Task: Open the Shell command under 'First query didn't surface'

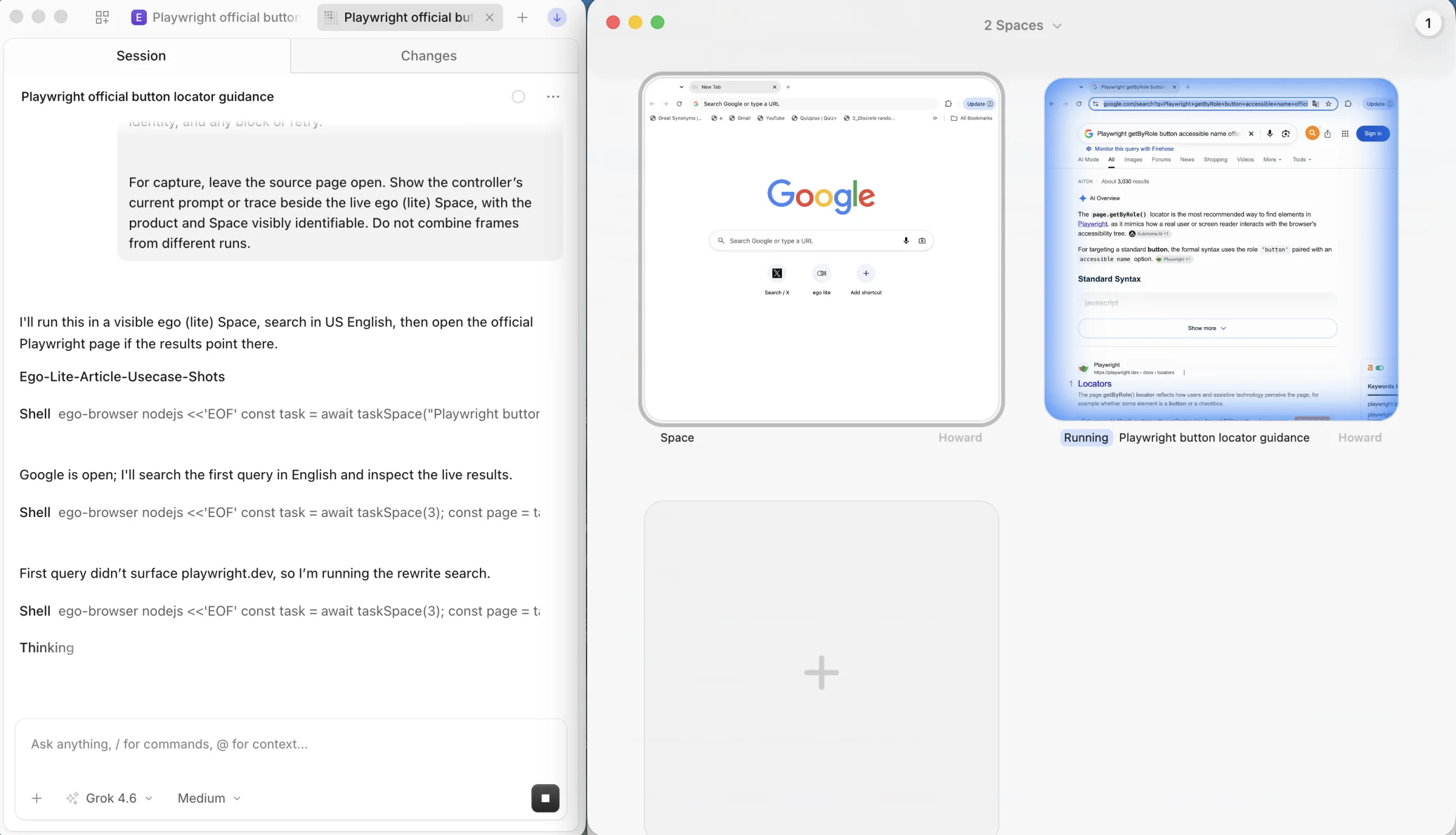Action: [279, 611]
